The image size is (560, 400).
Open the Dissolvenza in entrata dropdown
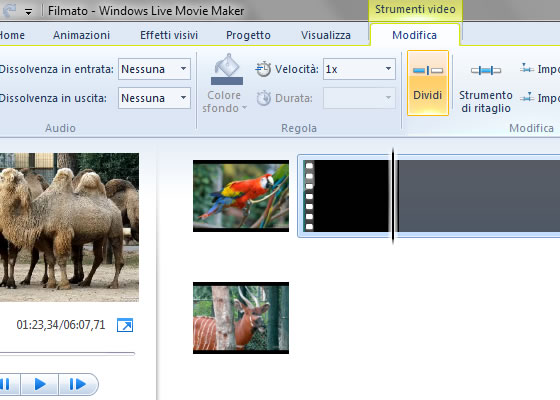coord(154,69)
